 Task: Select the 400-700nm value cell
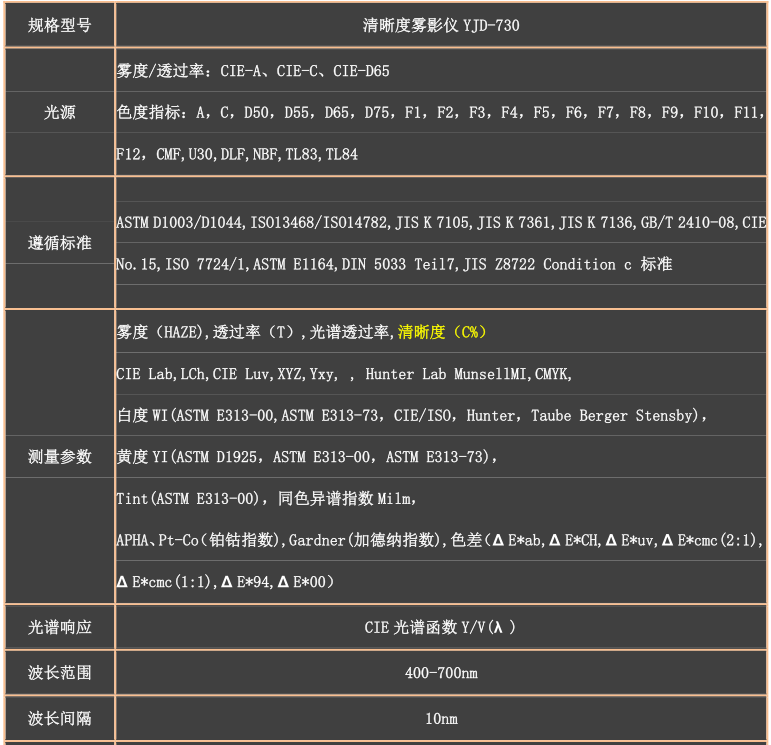(x=441, y=673)
